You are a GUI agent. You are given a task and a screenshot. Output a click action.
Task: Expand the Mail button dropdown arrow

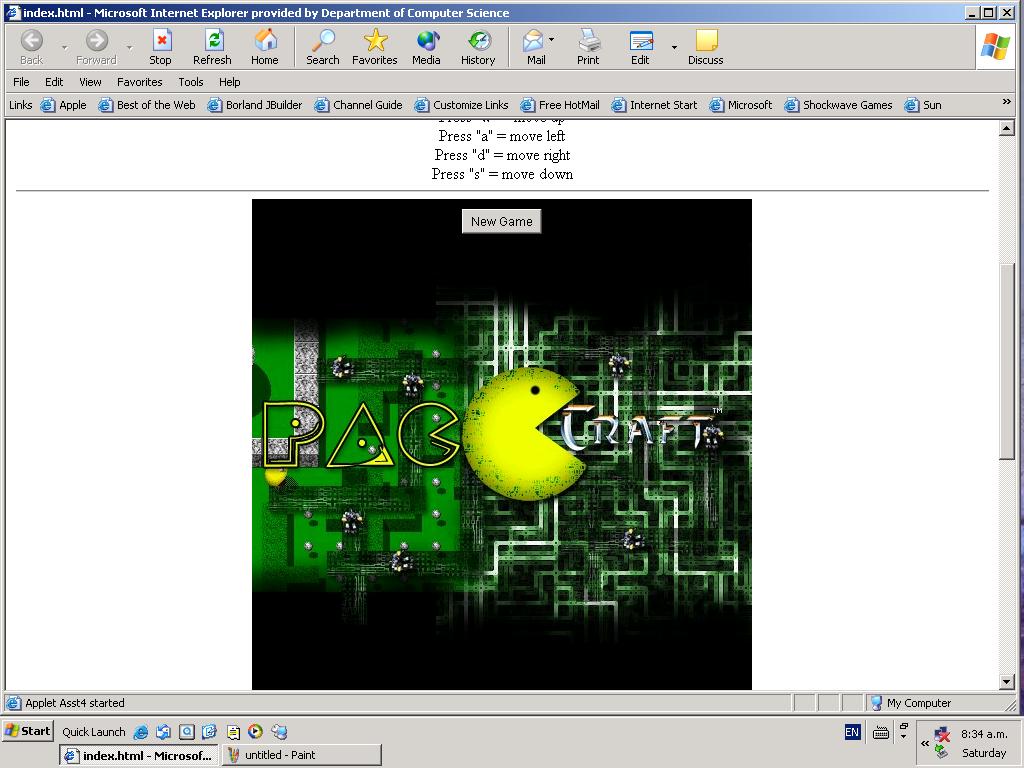552,40
